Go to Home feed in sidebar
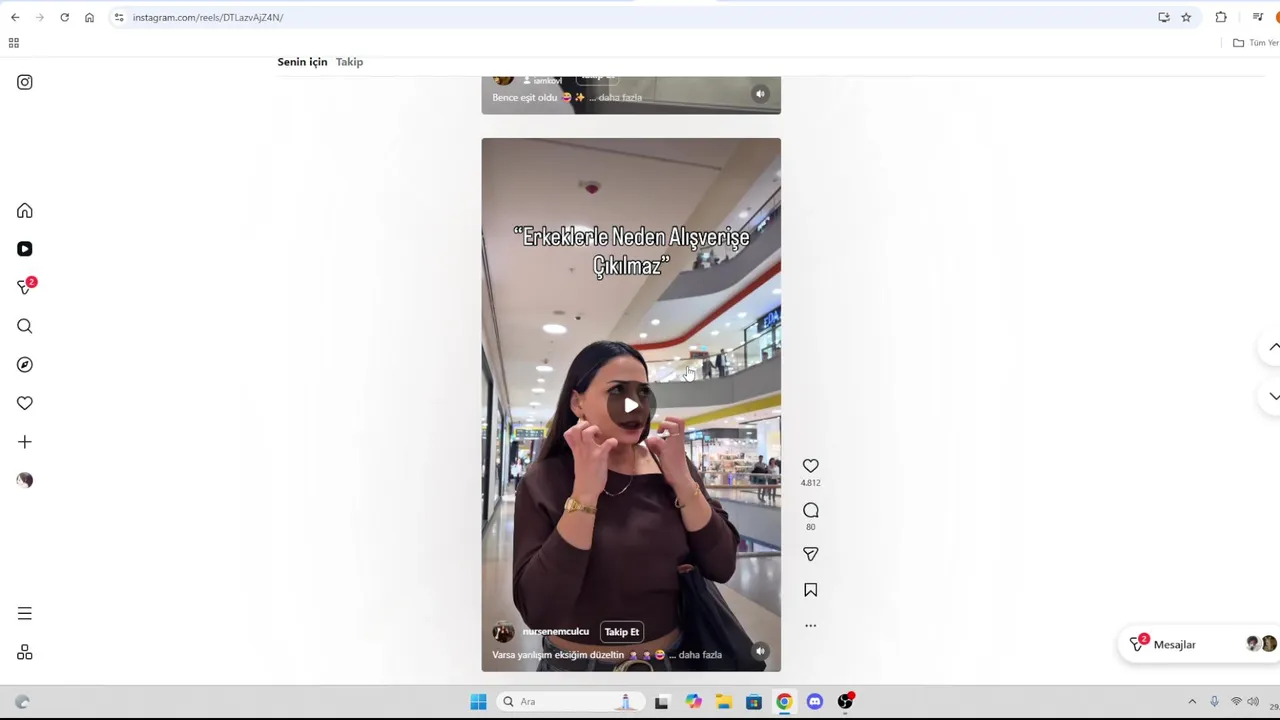 click(25, 211)
